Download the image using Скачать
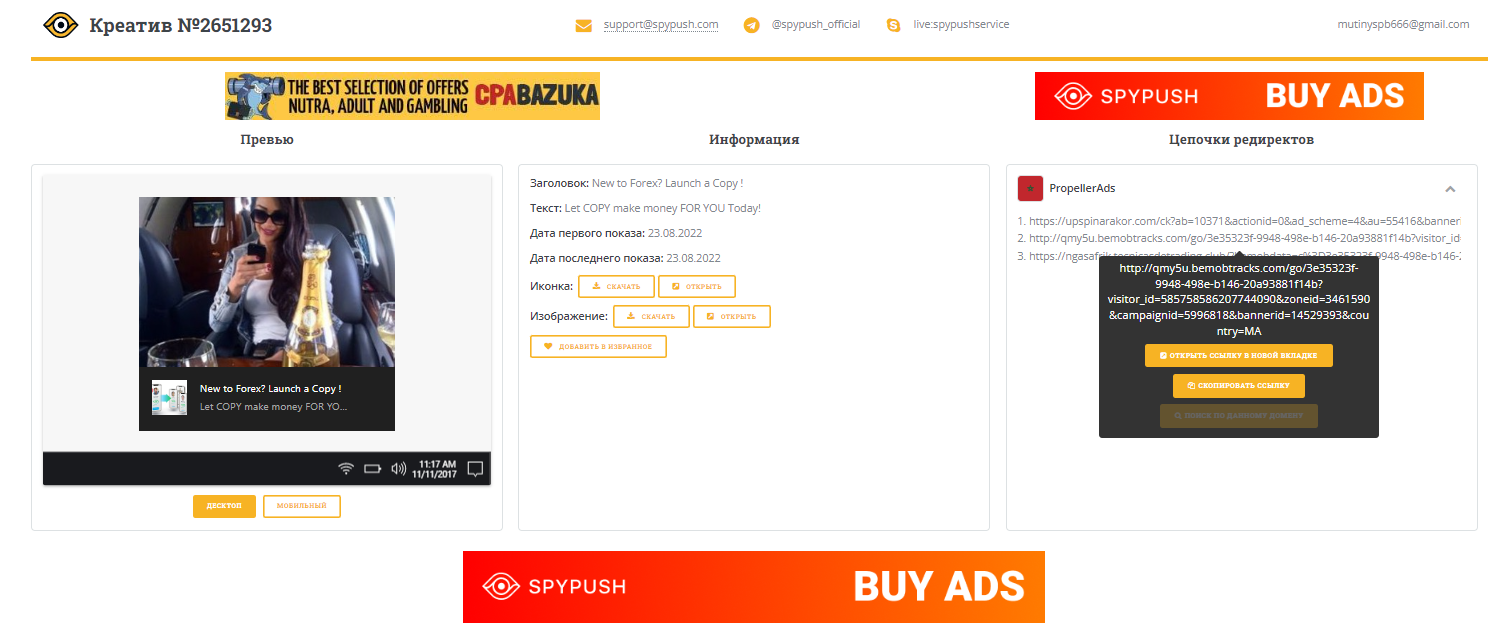 pos(651,317)
